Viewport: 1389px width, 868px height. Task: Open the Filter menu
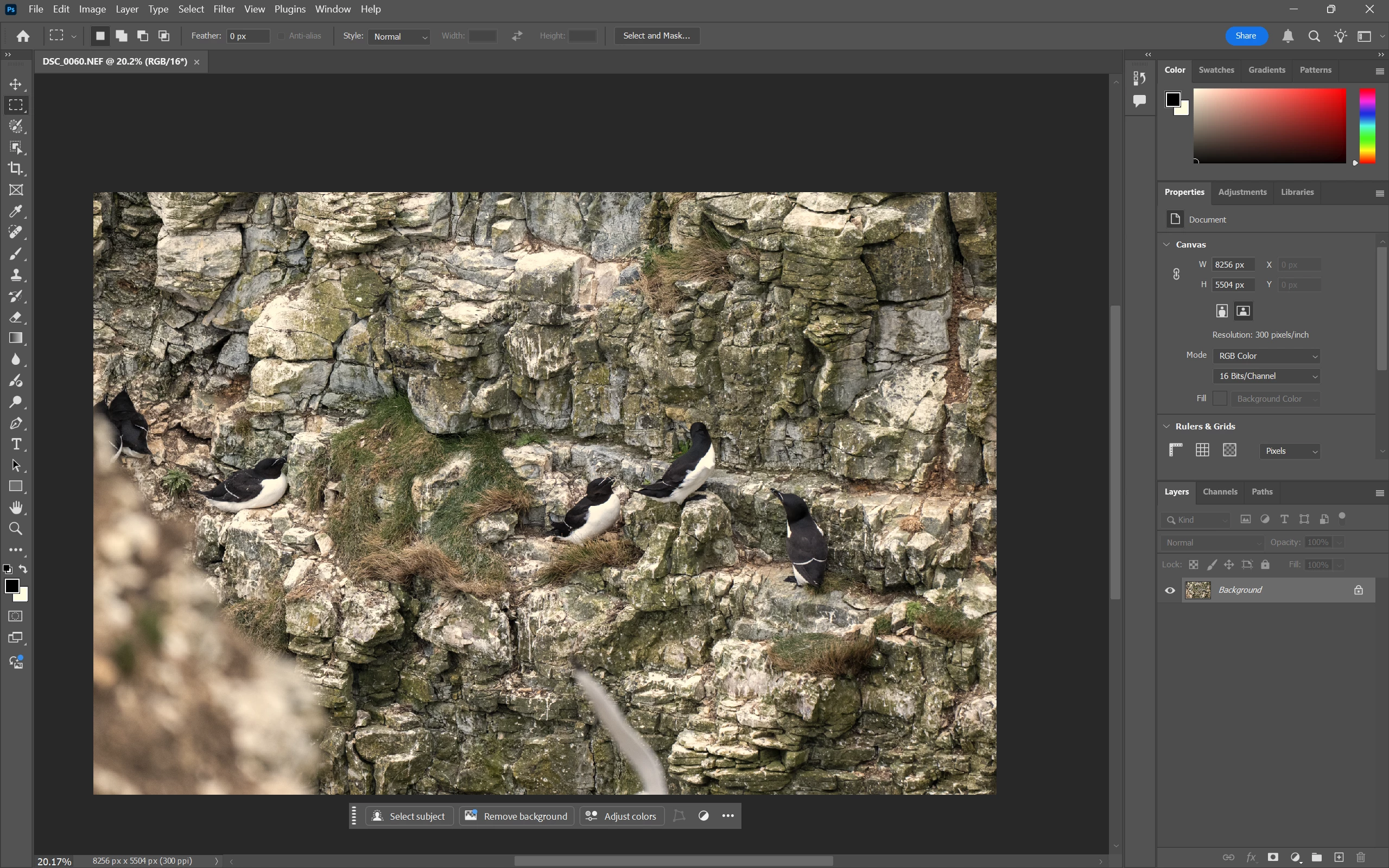point(224,9)
